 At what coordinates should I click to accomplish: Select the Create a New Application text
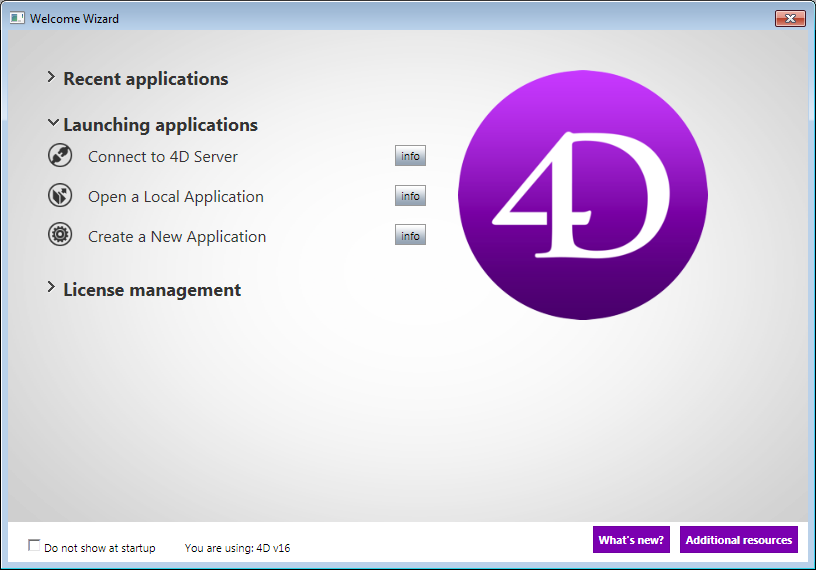pos(177,237)
